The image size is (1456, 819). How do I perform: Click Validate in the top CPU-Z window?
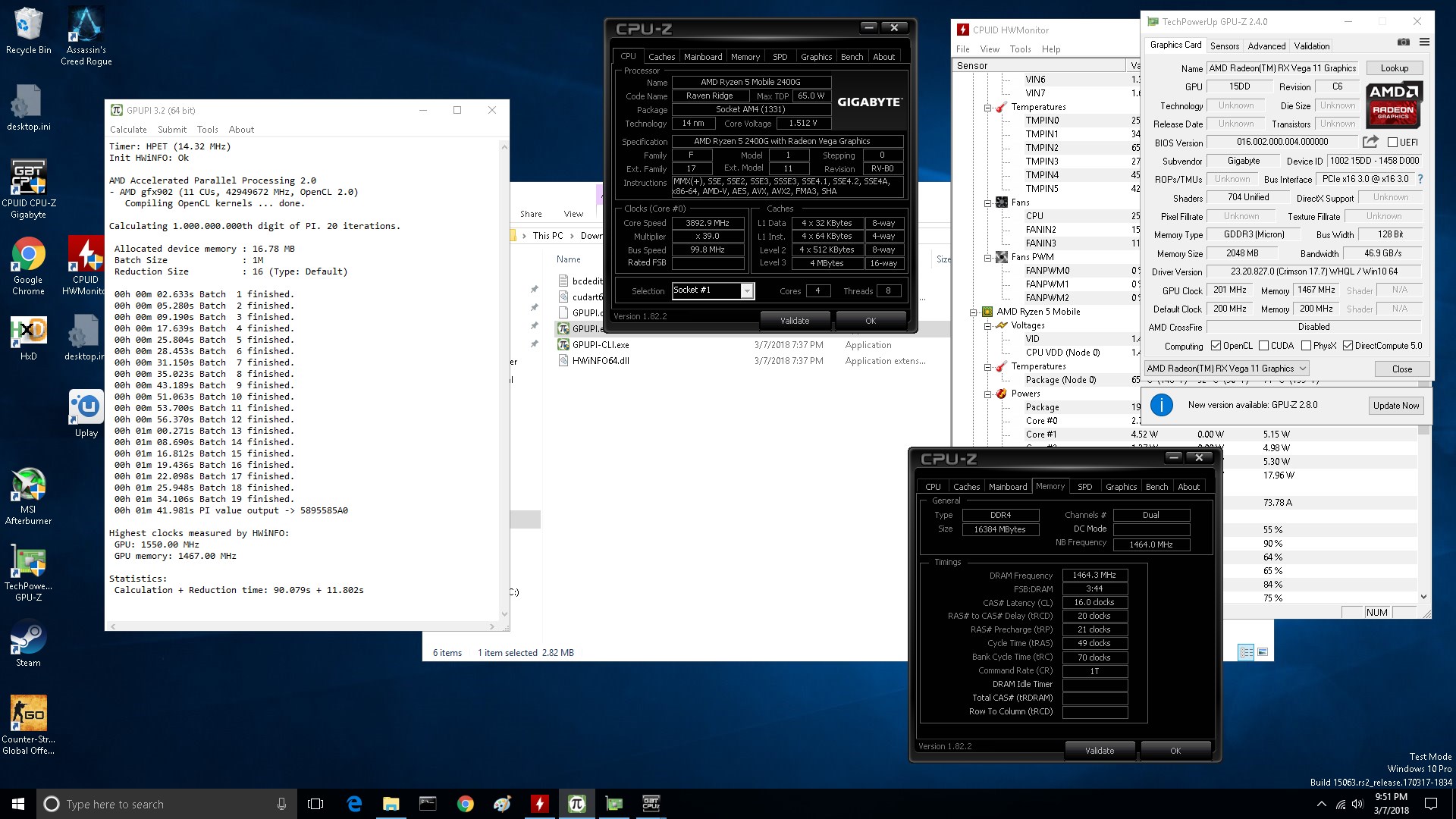point(795,321)
